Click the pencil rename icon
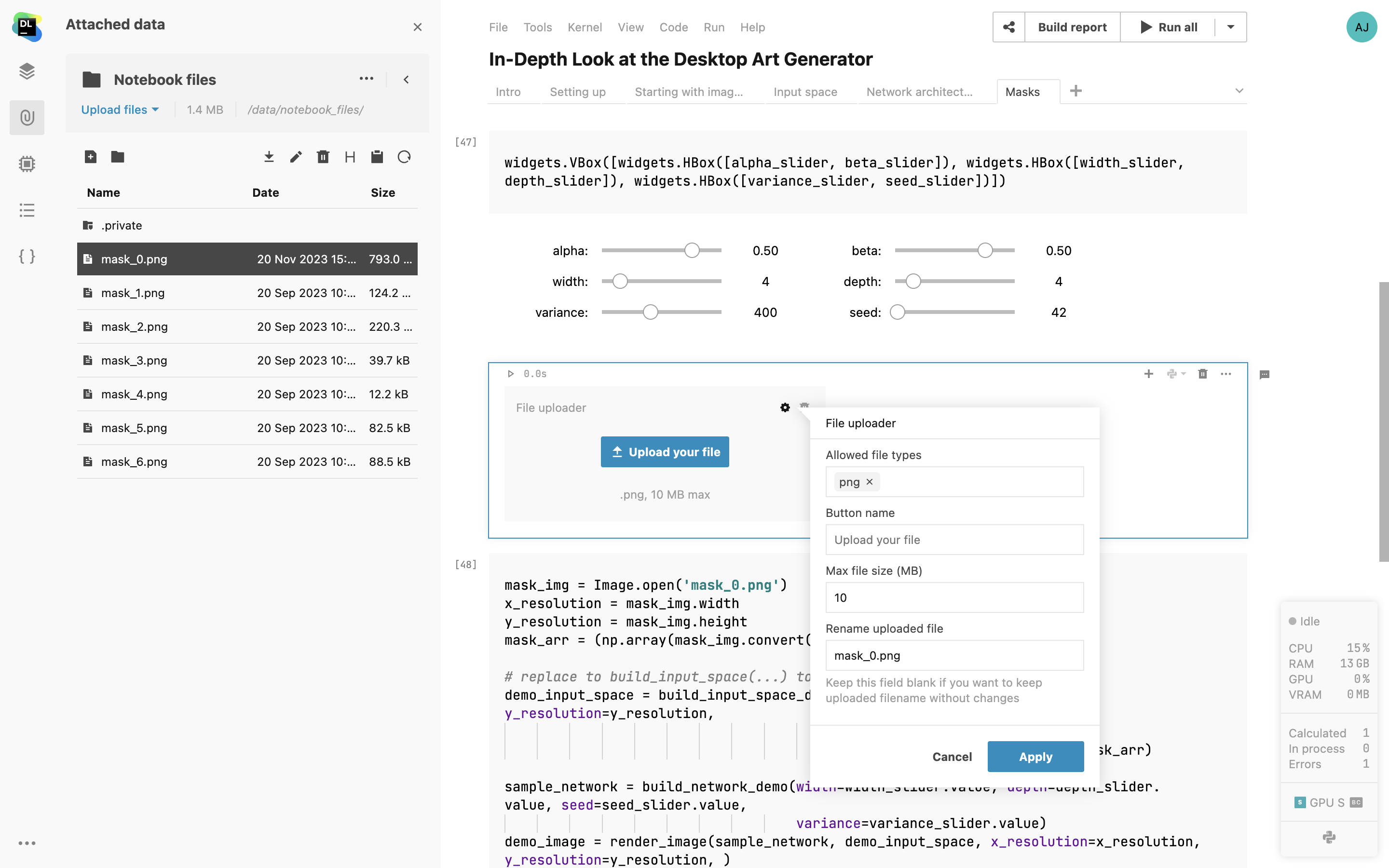1389x868 pixels. (x=296, y=157)
